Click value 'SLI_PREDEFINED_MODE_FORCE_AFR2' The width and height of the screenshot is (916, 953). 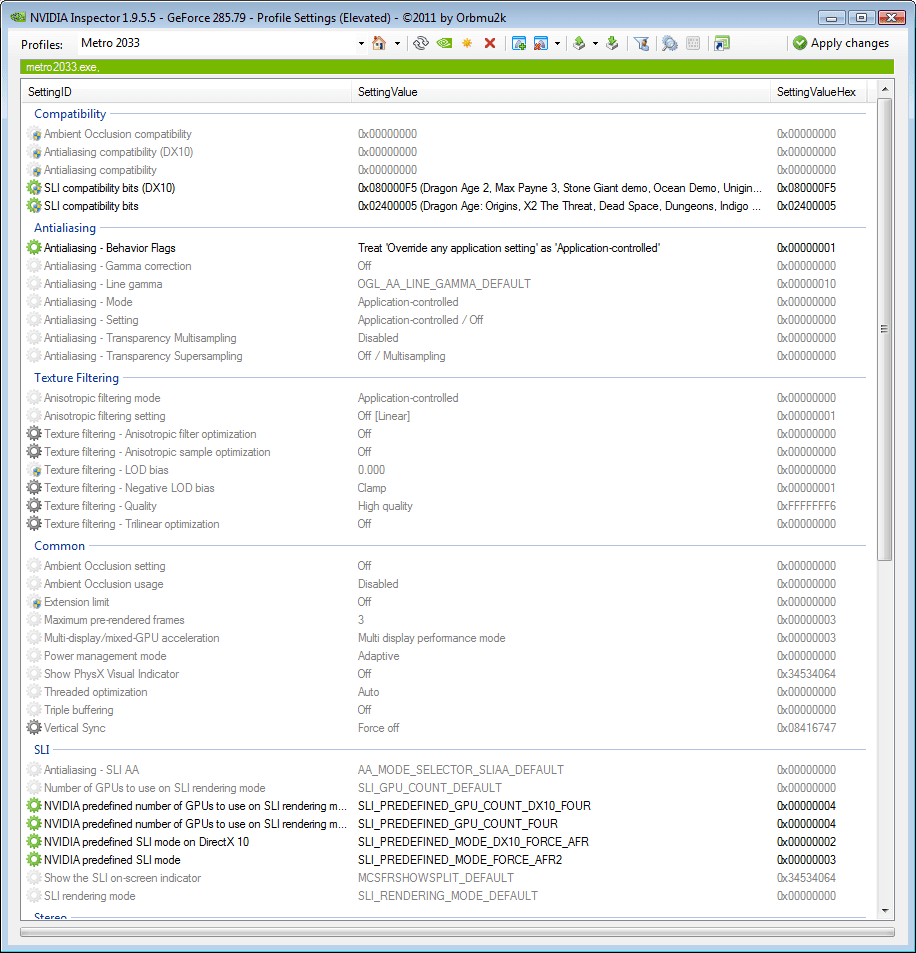coord(460,860)
